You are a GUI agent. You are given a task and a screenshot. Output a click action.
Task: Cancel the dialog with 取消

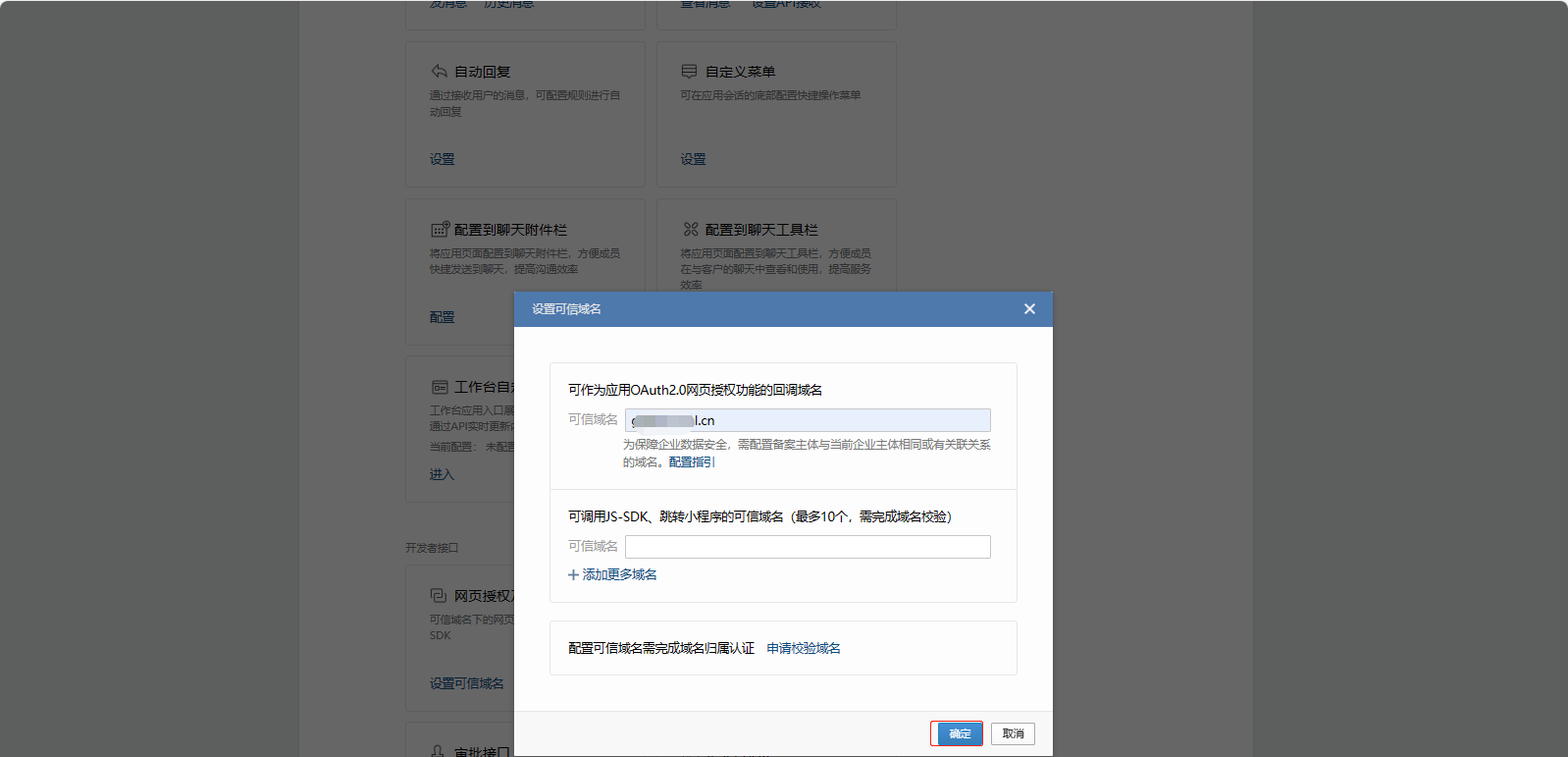click(x=1013, y=733)
